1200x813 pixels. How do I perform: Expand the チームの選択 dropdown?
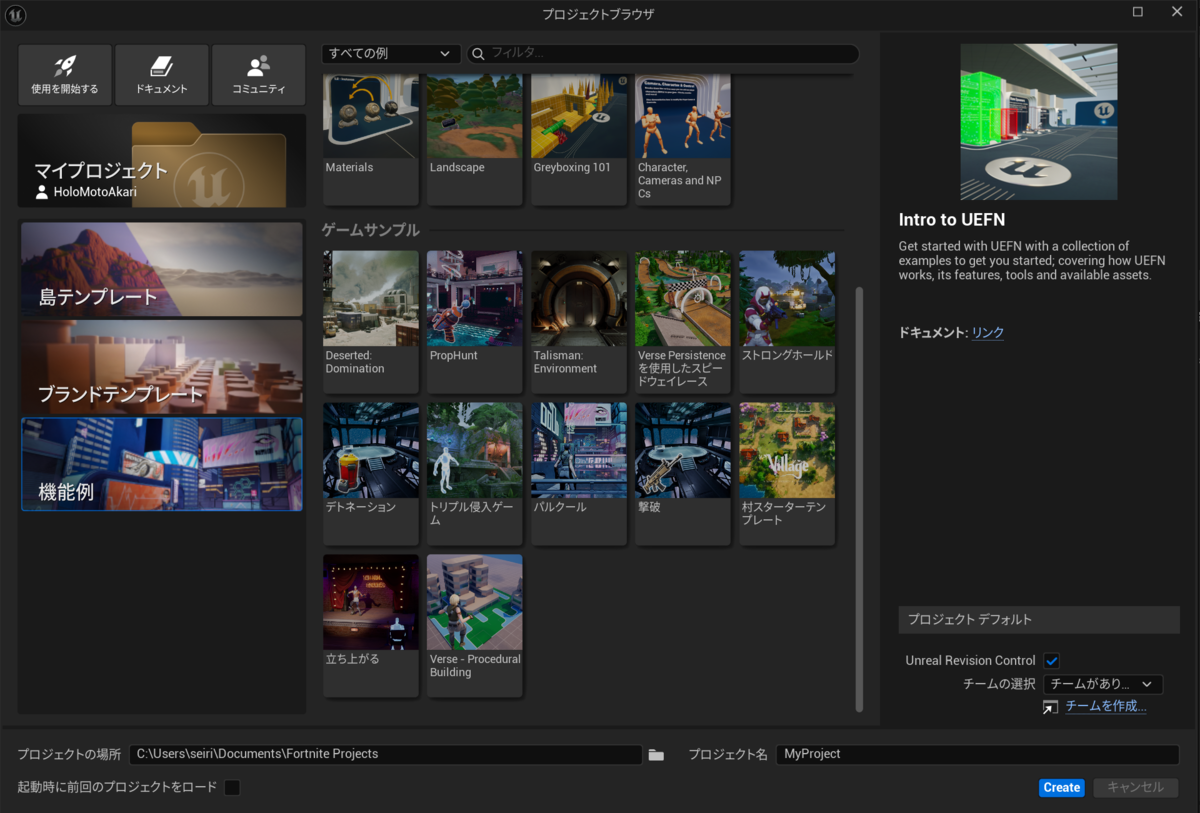(x=1103, y=684)
